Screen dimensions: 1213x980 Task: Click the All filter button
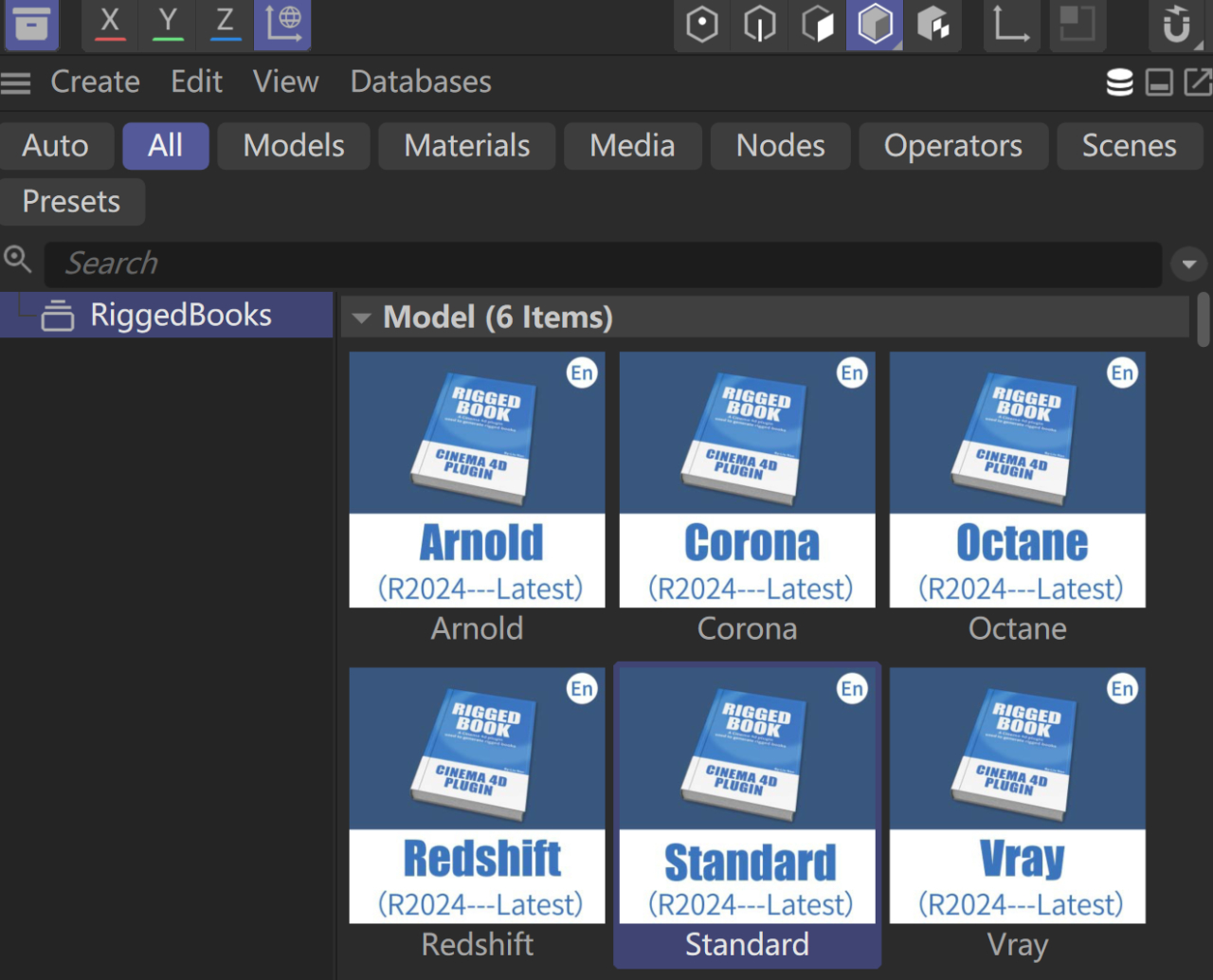pos(165,146)
